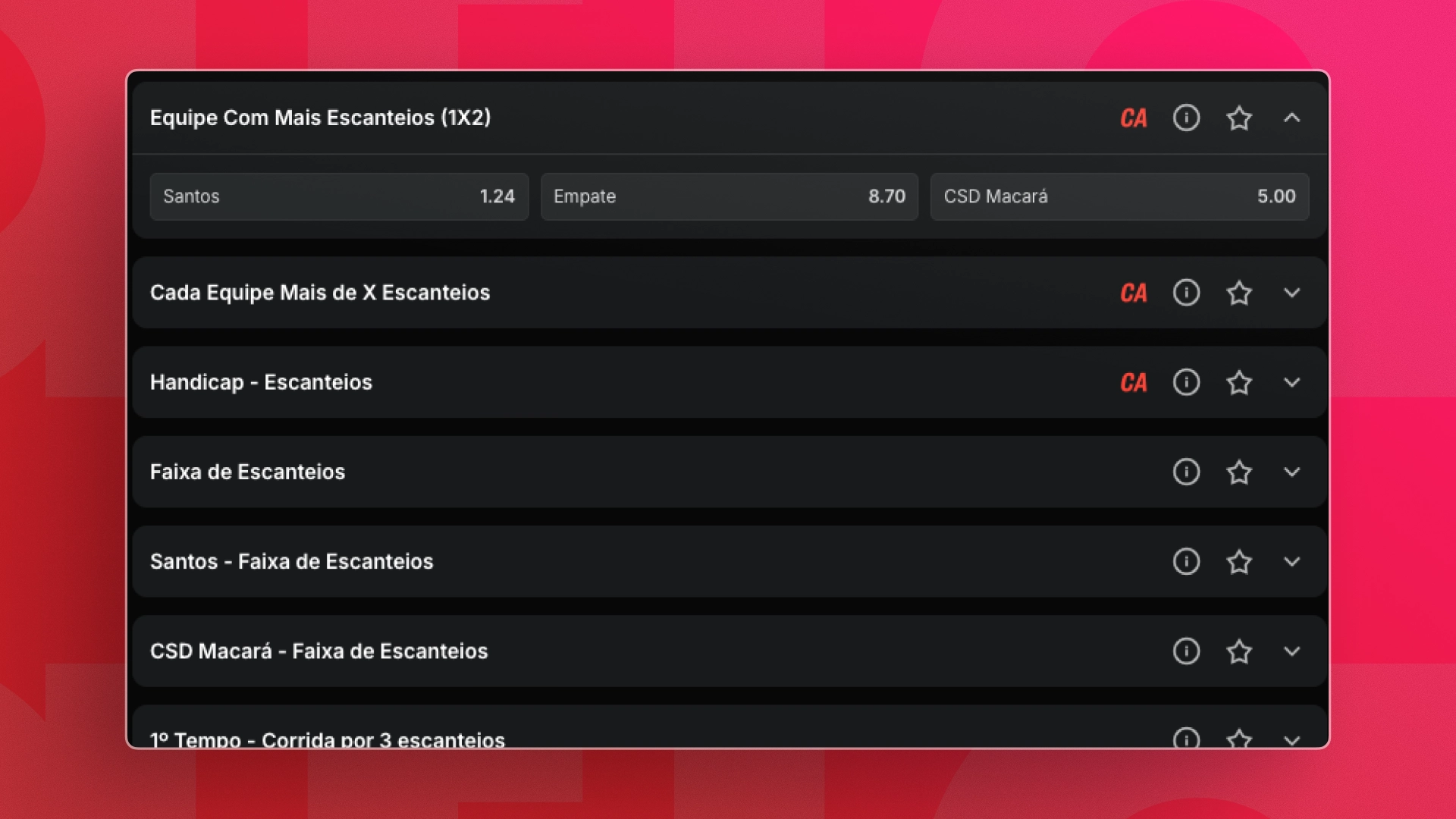Show info for Cada Equipe Mais de X Escanteios
1456x819 pixels.
[x=1186, y=292]
